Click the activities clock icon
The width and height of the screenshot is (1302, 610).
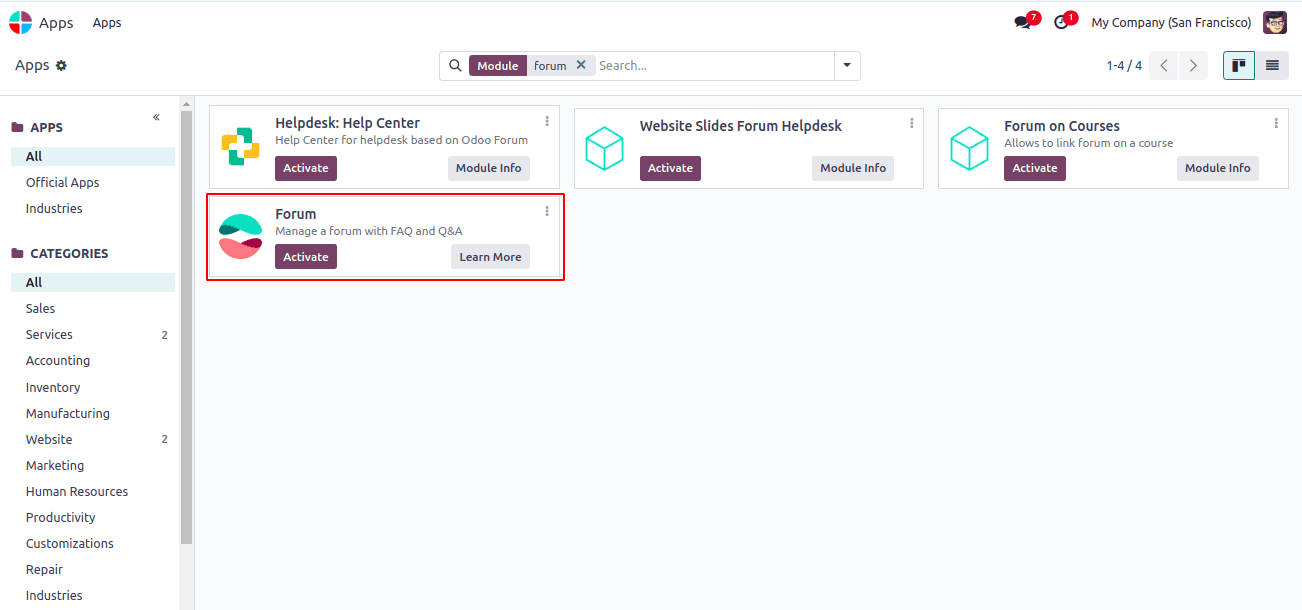click(x=1060, y=22)
